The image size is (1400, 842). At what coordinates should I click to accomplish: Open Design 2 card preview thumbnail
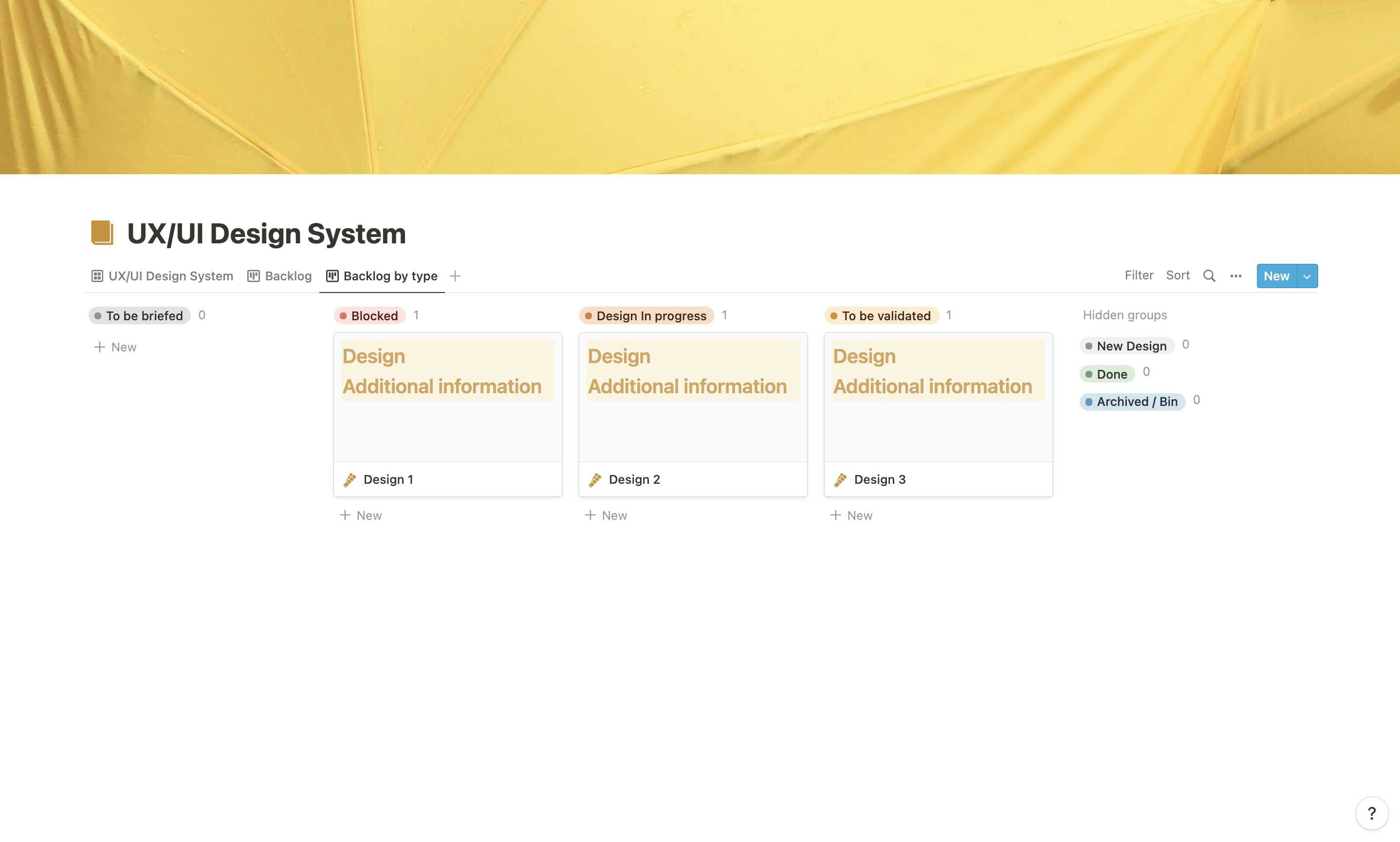pyautogui.click(x=693, y=397)
